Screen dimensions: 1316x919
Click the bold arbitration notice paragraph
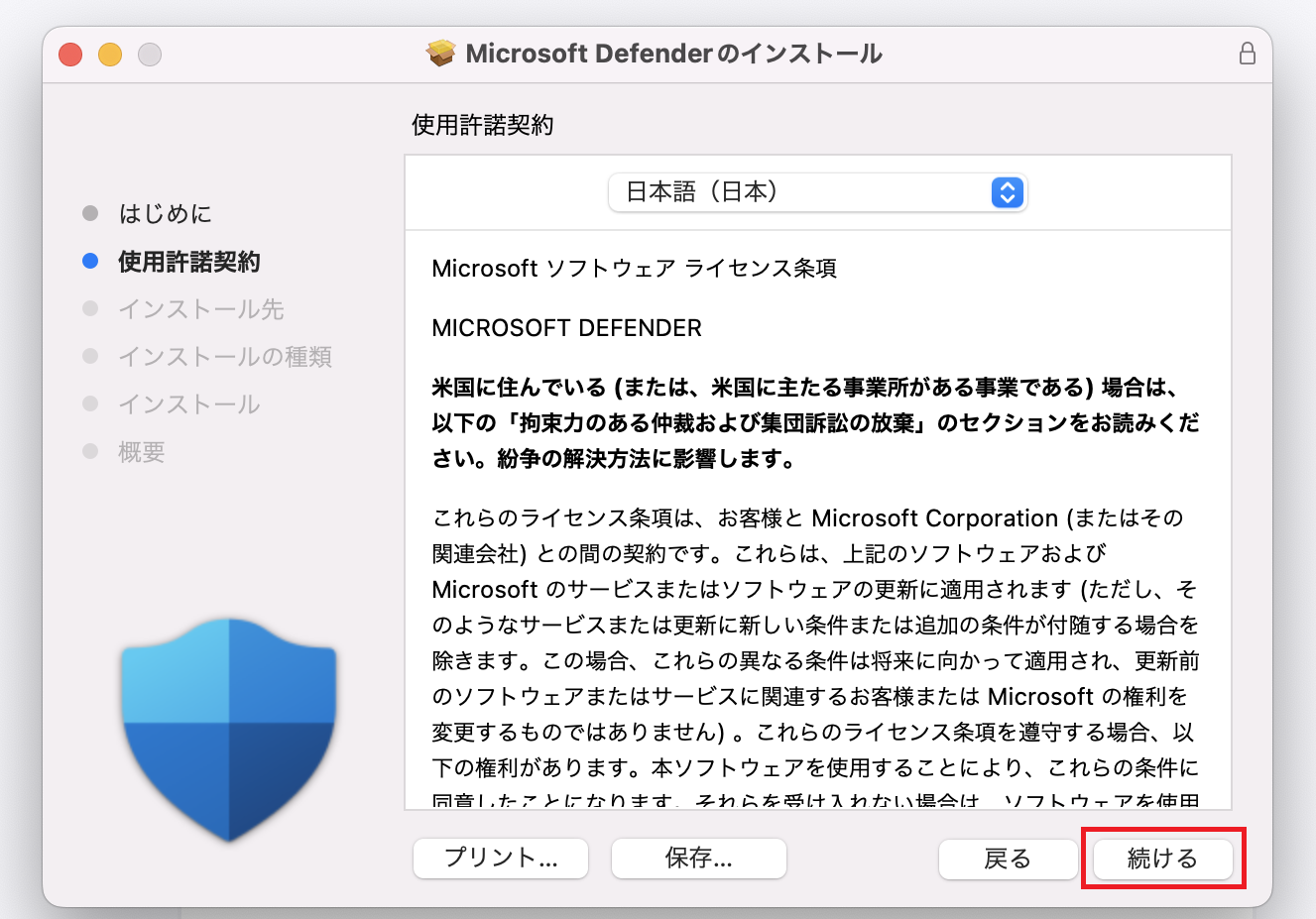click(x=816, y=423)
